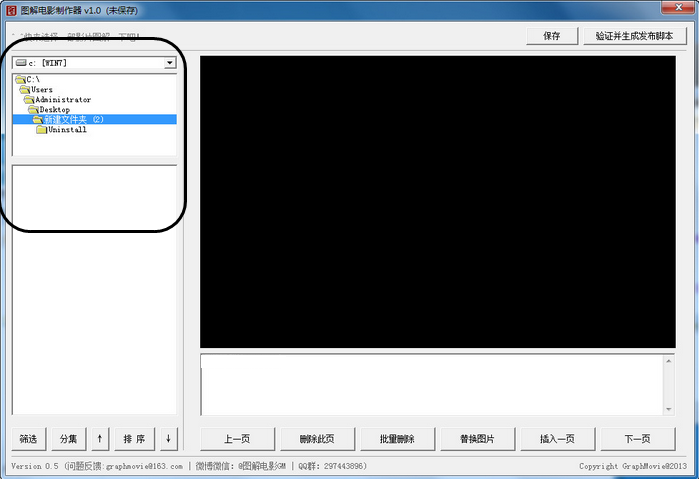Click Copyright GraphMovie@2013 text
This screenshot has width=699, height=479.
click(x=633, y=466)
